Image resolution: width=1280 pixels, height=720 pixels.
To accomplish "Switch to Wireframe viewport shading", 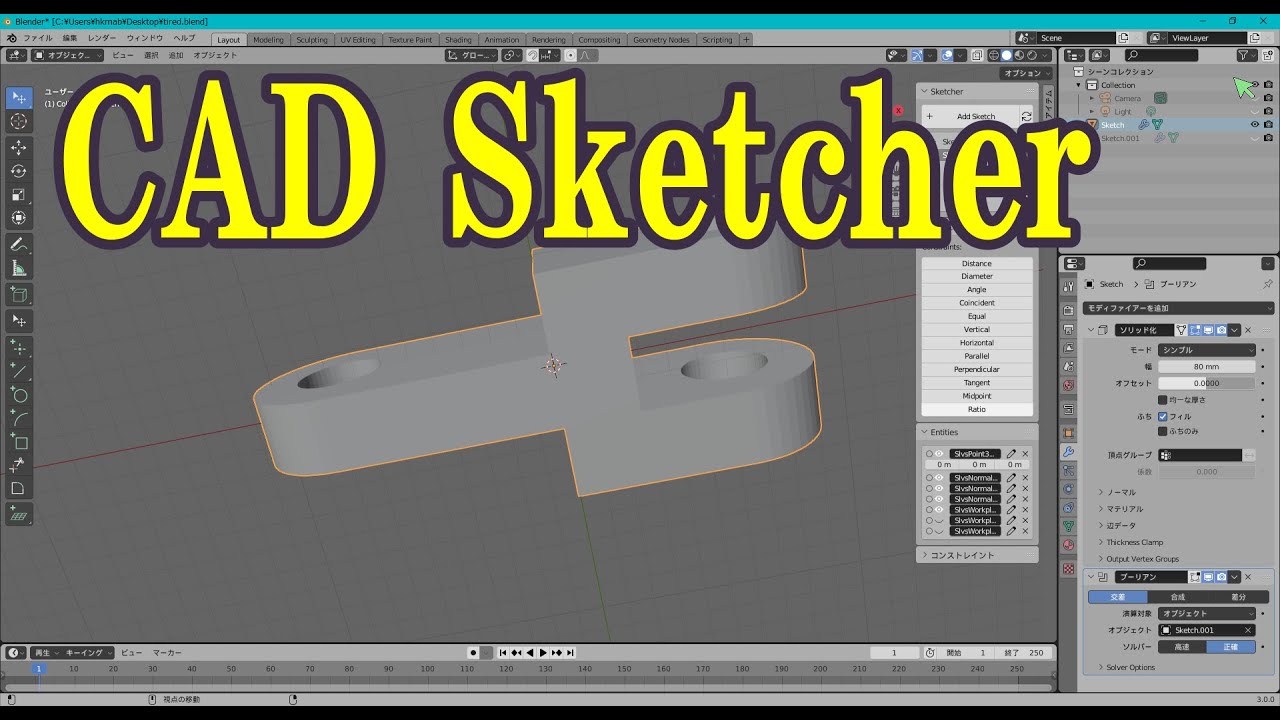I will pos(994,56).
